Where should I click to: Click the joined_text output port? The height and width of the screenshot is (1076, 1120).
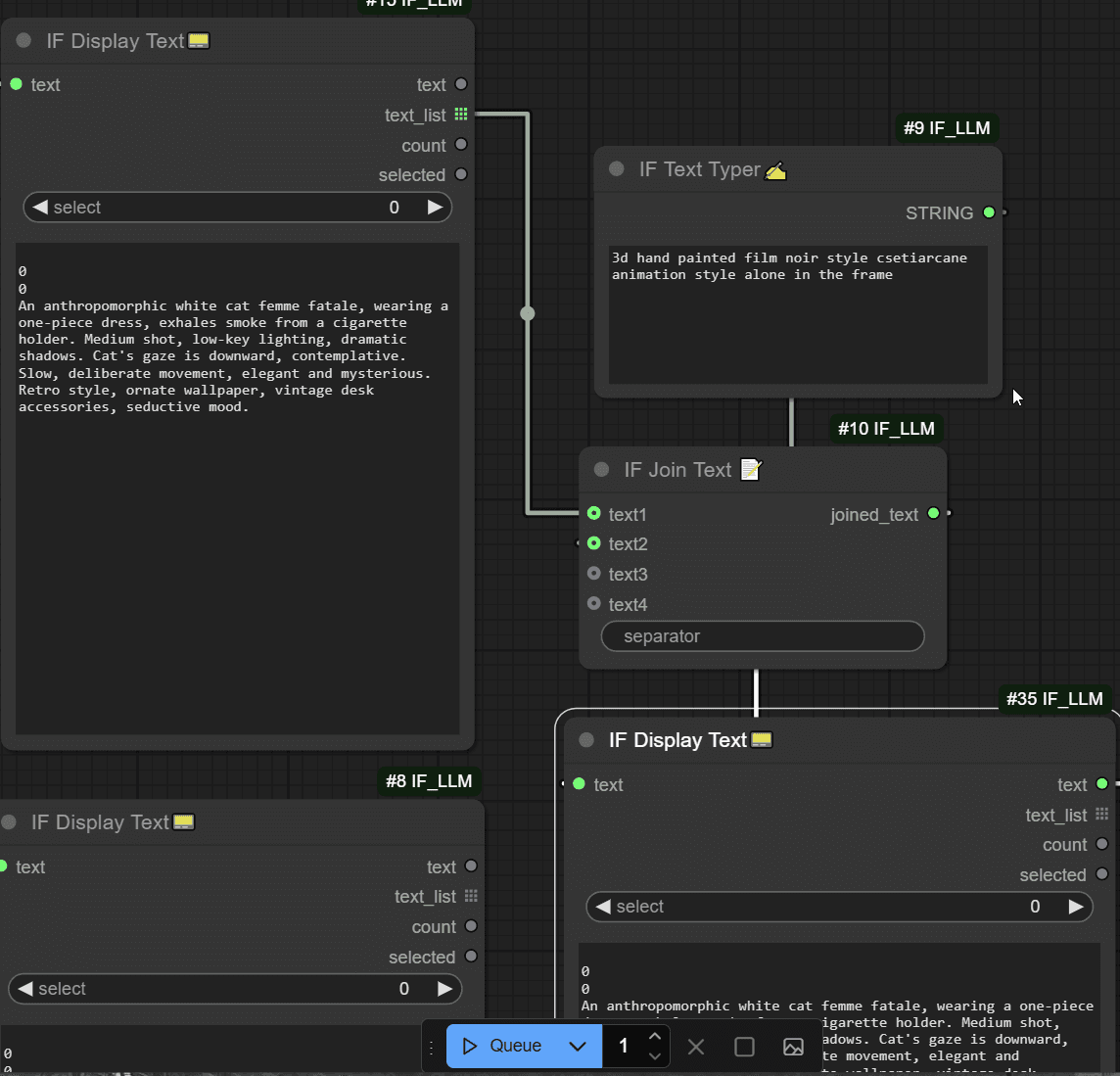point(933,514)
